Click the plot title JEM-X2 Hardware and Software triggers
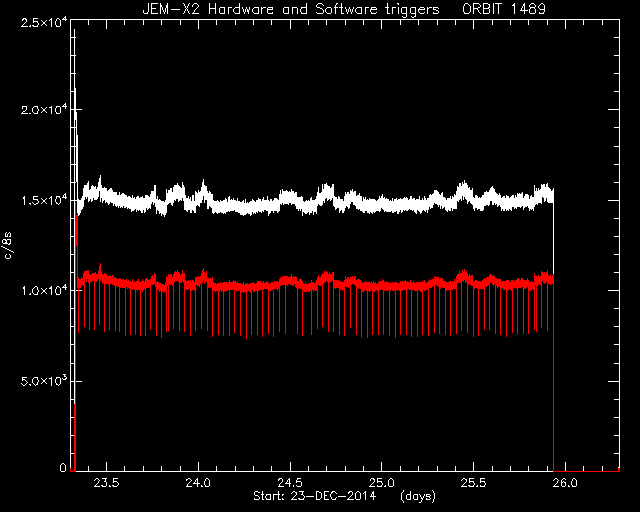The height and width of the screenshot is (512, 640). coord(291,9)
